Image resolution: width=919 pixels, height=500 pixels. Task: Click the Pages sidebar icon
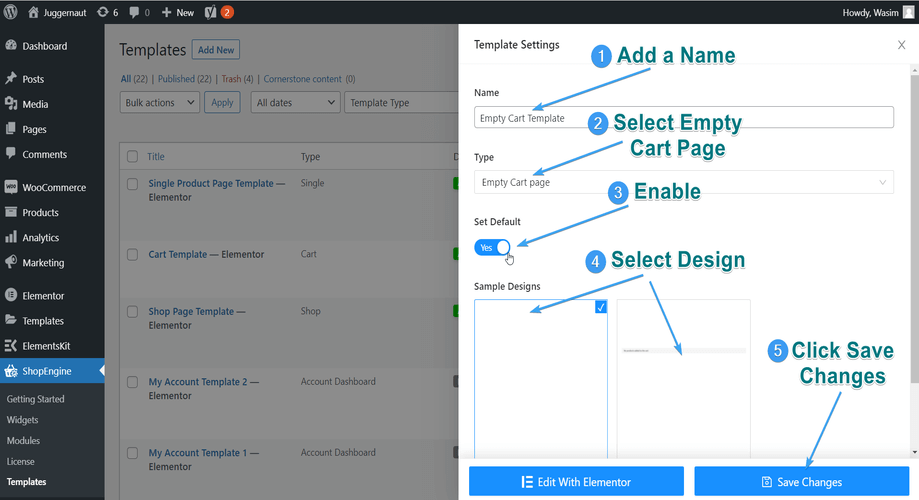point(11,129)
